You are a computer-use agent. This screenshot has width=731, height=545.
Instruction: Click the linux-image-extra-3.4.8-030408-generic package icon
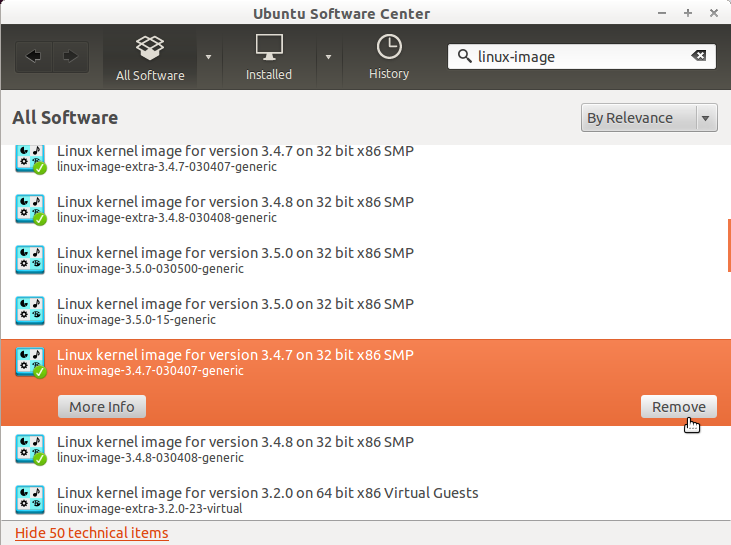coord(30,209)
